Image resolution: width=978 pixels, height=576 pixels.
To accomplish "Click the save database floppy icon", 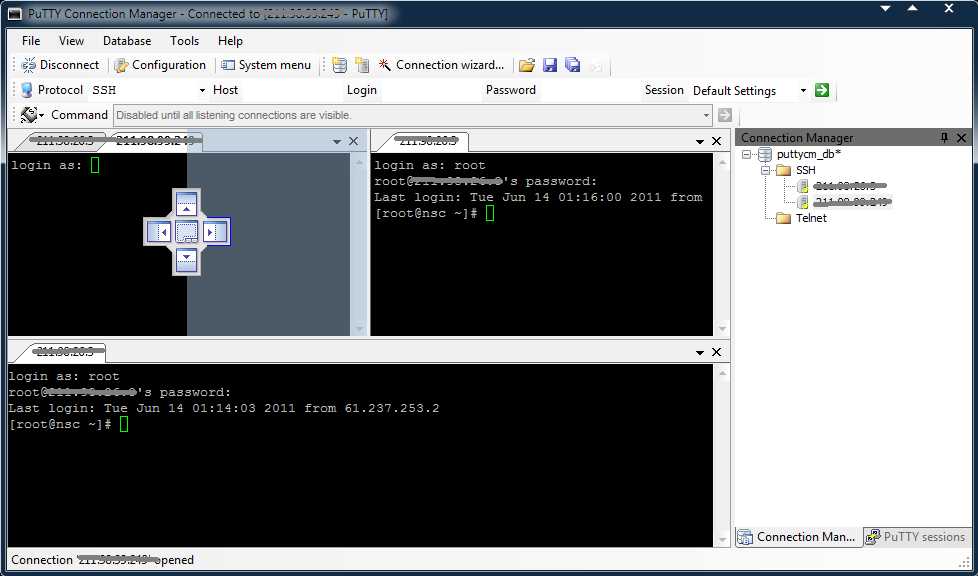I will coord(550,65).
